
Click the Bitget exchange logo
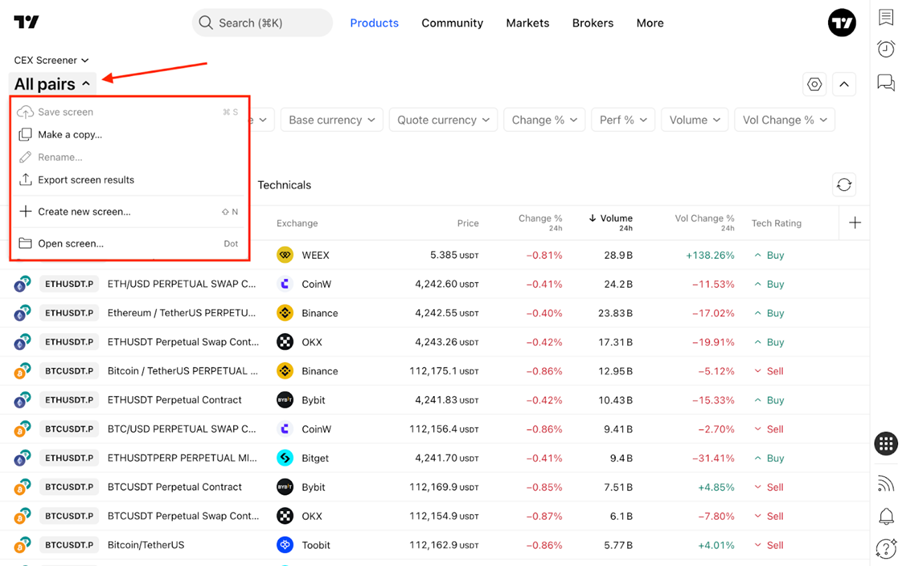285,458
